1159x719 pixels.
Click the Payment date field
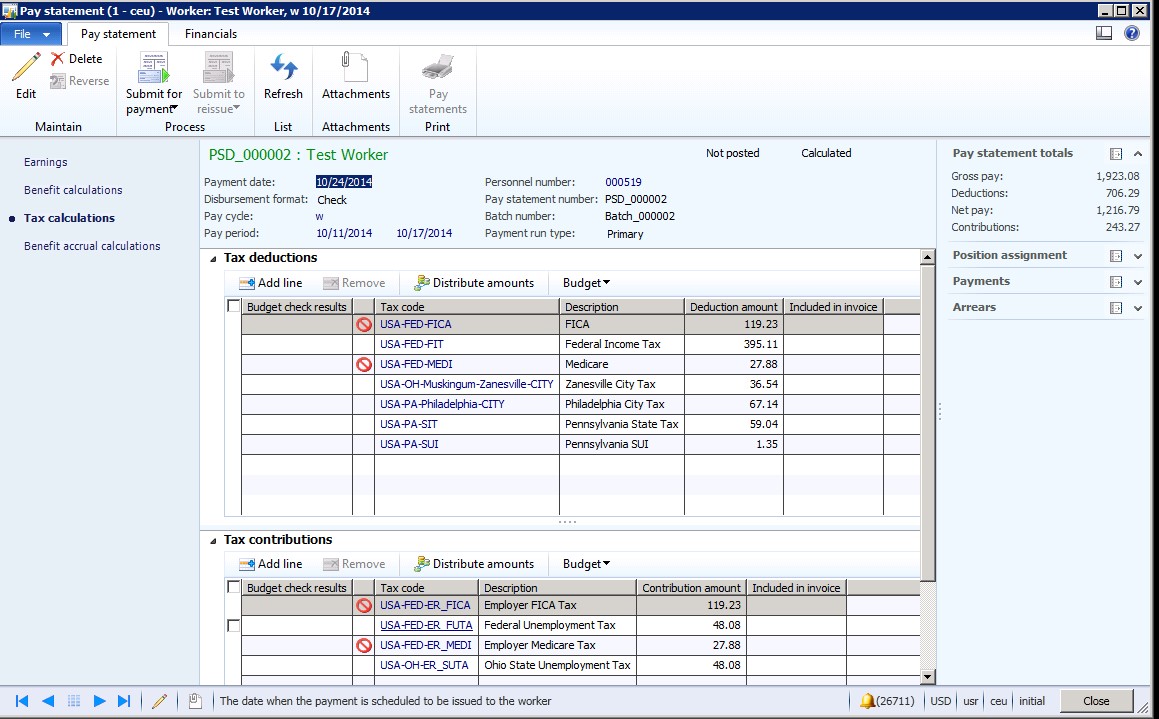tap(344, 182)
